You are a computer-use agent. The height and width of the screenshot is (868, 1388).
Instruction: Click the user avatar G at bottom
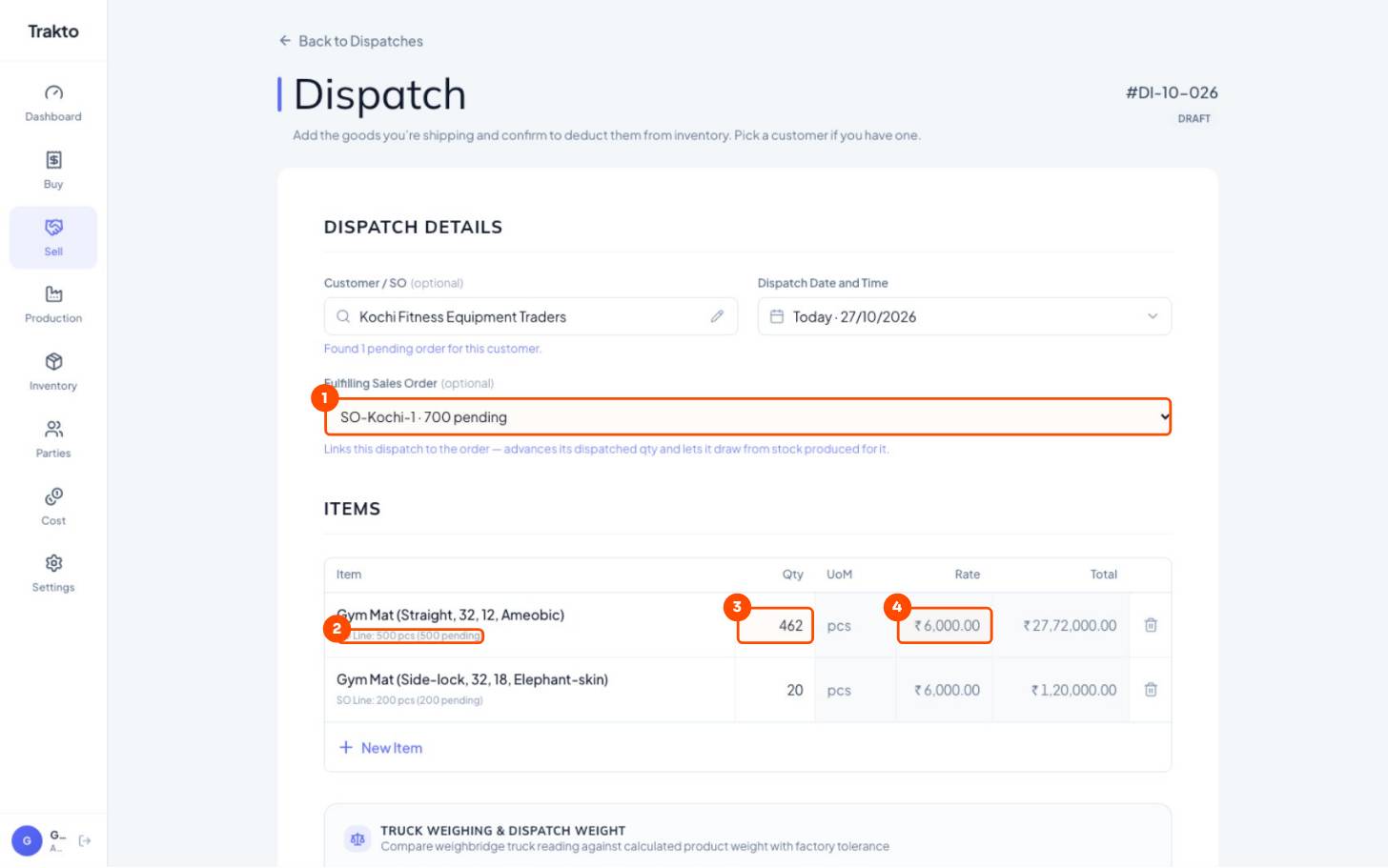(x=27, y=840)
